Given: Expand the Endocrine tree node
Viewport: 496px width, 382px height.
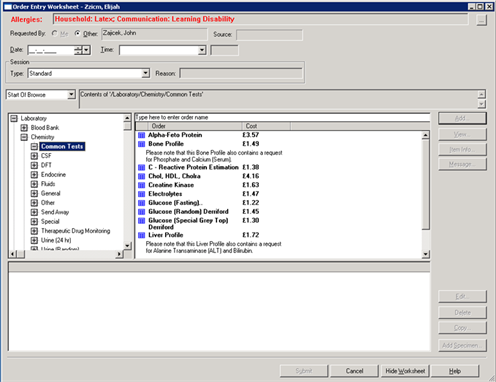Looking at the screenshot, I should [34, 174].
